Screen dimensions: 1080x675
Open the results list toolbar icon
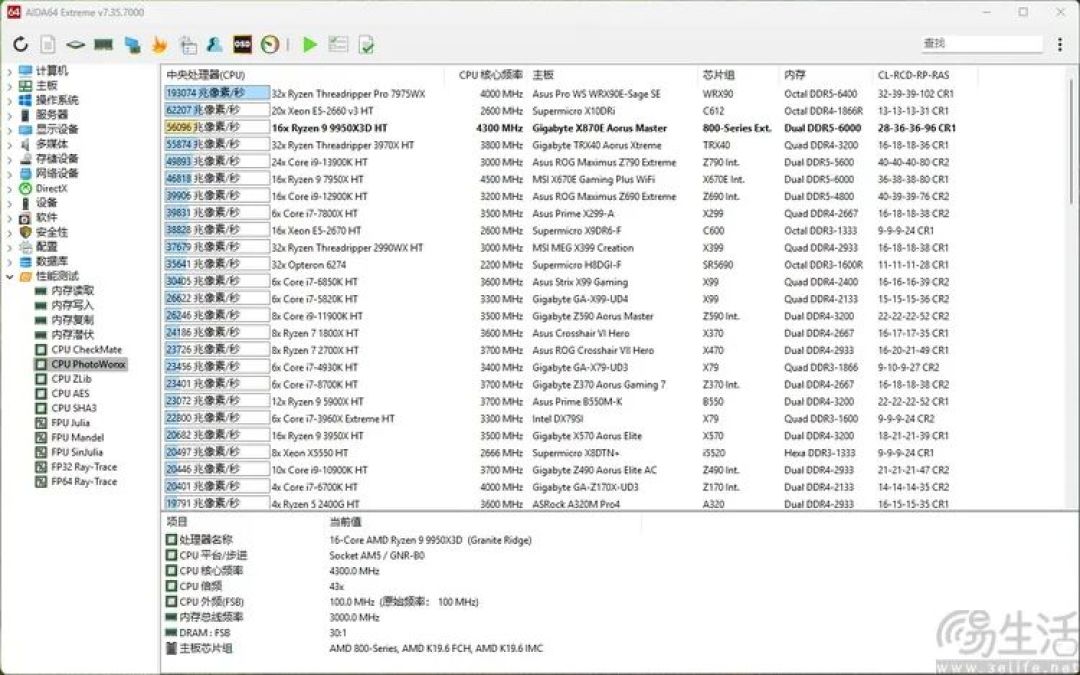[338, 44]
